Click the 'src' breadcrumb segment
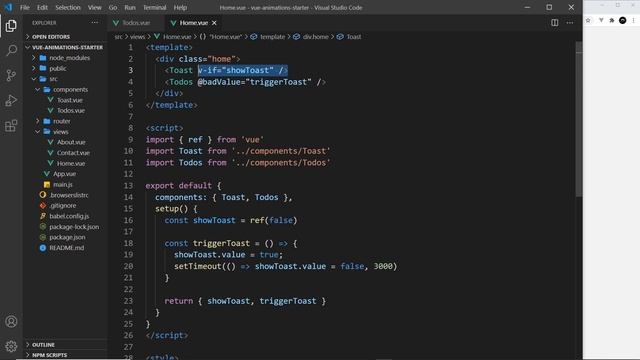The height and width of the screenshot is (360, 640). (118, 37)
